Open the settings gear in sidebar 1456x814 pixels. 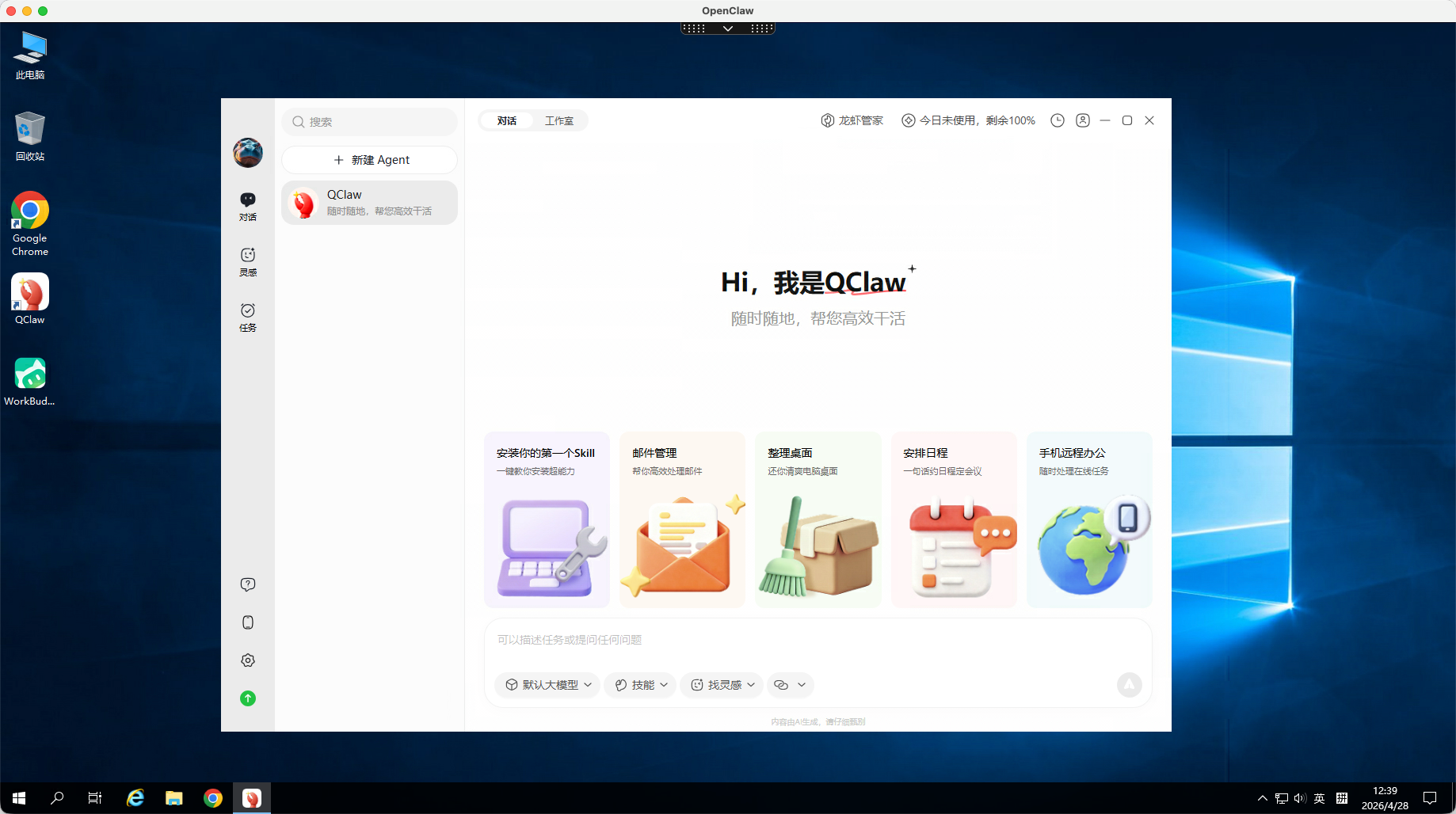(248, 660)
